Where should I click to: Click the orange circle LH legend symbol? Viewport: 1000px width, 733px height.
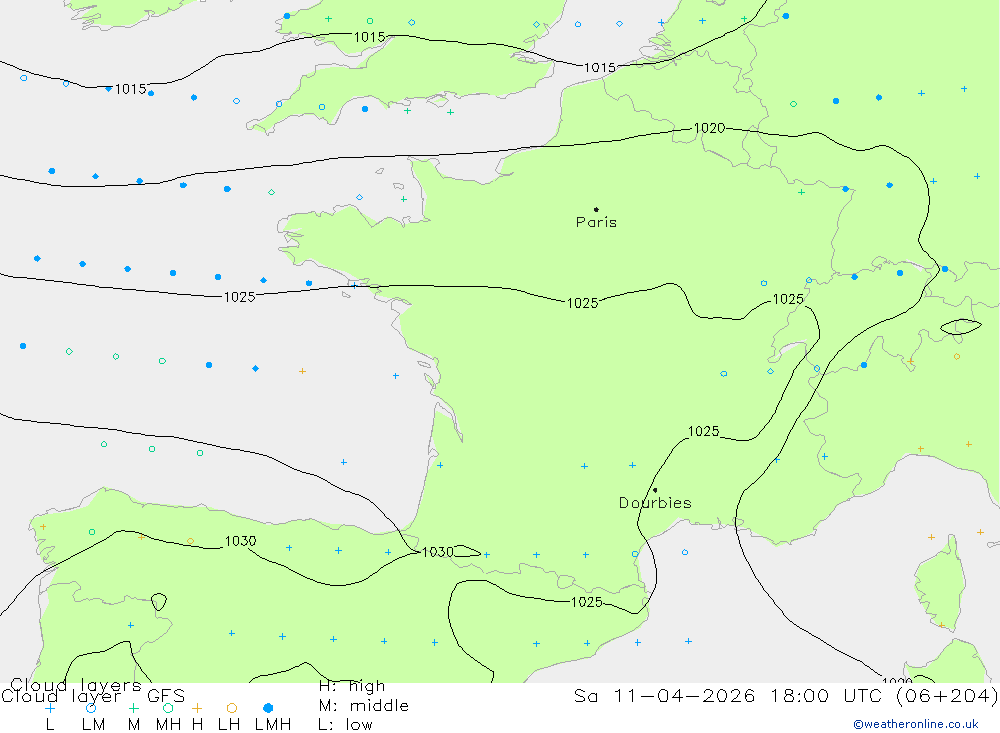pos(232,708)
